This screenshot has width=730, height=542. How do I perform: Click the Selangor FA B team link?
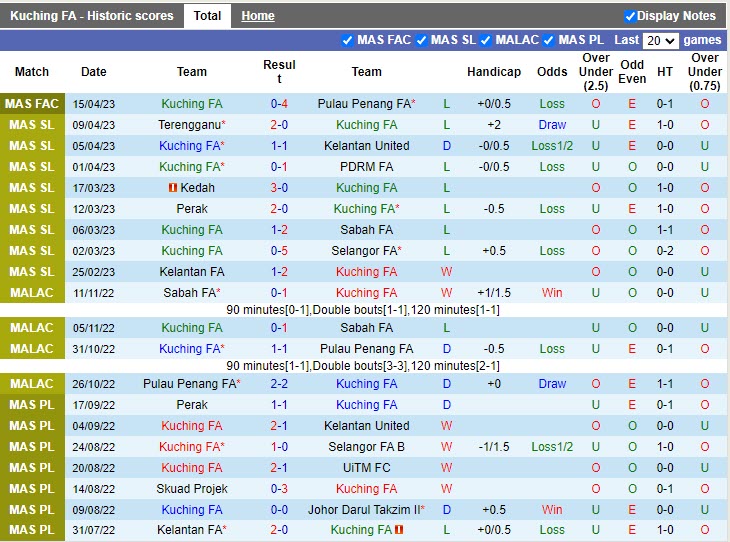click(366, 446)
